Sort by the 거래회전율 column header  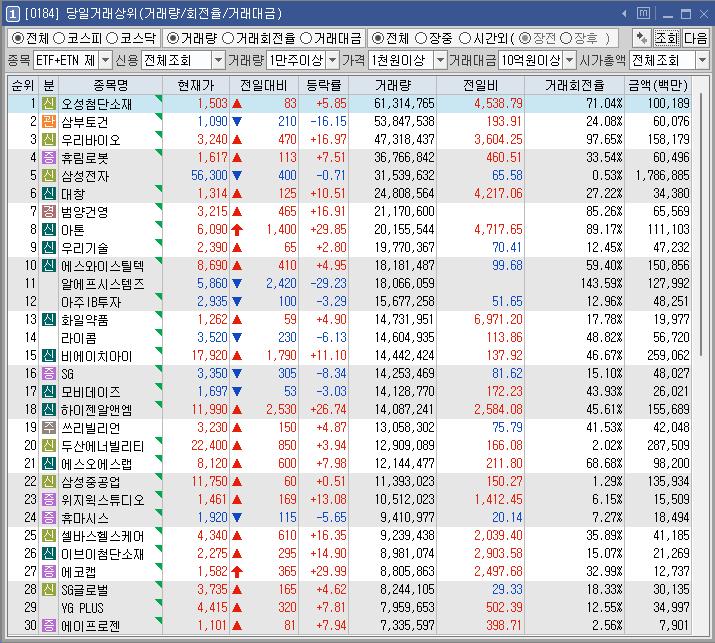(574, 85)
